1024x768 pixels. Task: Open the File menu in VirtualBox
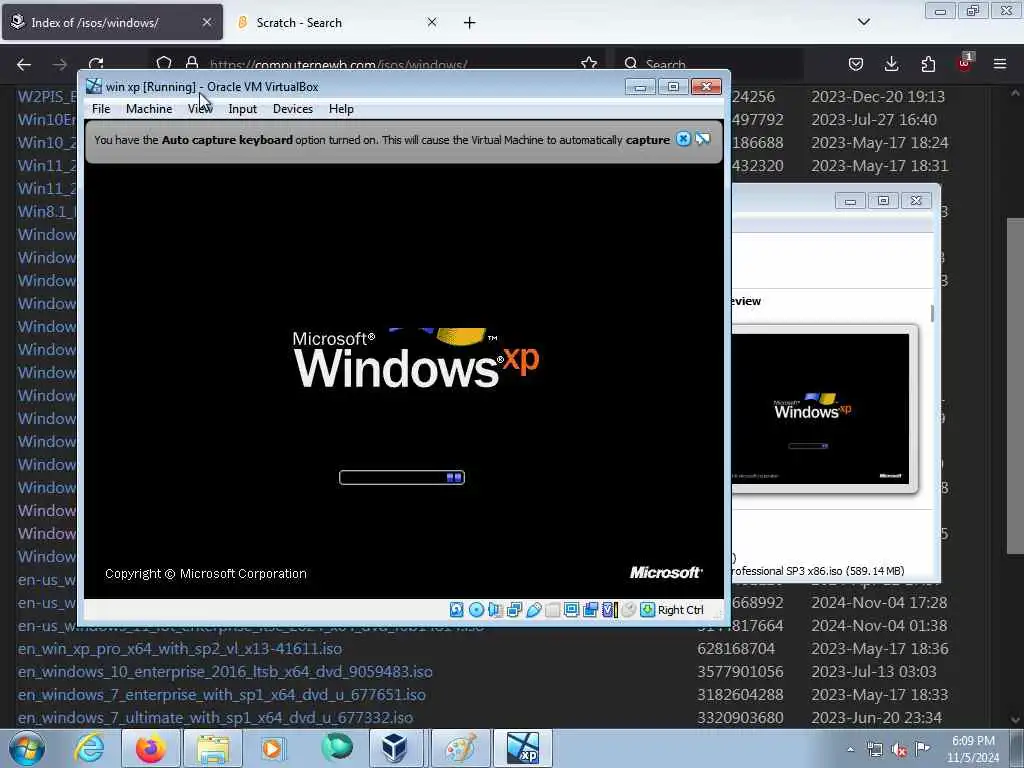click(x=101, y=109)
